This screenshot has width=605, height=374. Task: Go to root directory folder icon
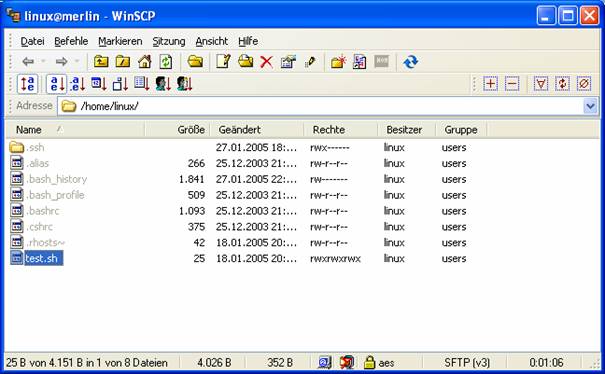pos(123,62)
